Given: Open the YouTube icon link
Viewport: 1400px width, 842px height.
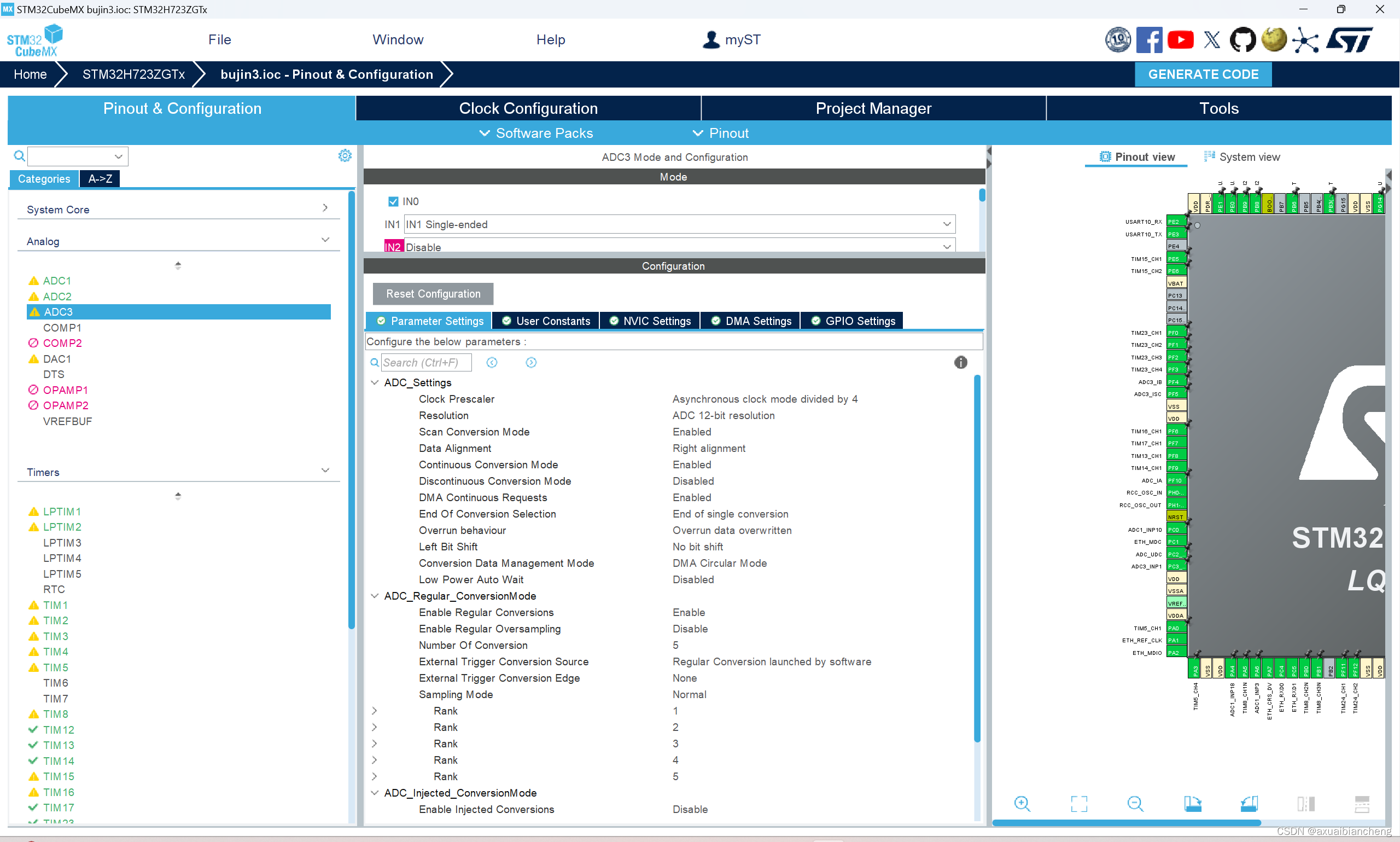Looking at the screenshot, I should [1181, 40].
